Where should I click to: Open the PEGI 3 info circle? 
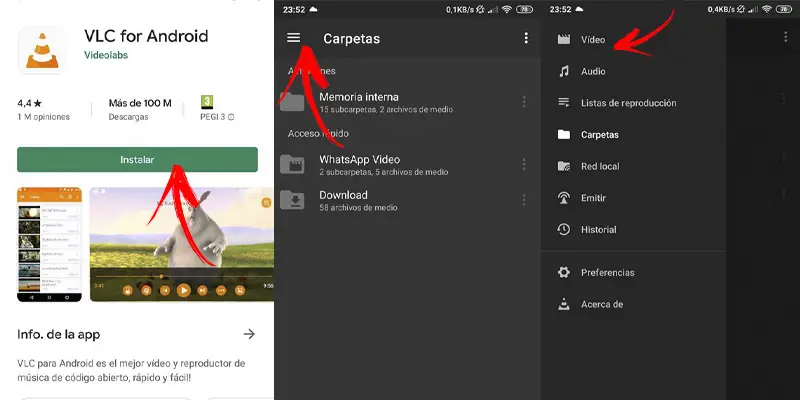(x=231, y=117)
